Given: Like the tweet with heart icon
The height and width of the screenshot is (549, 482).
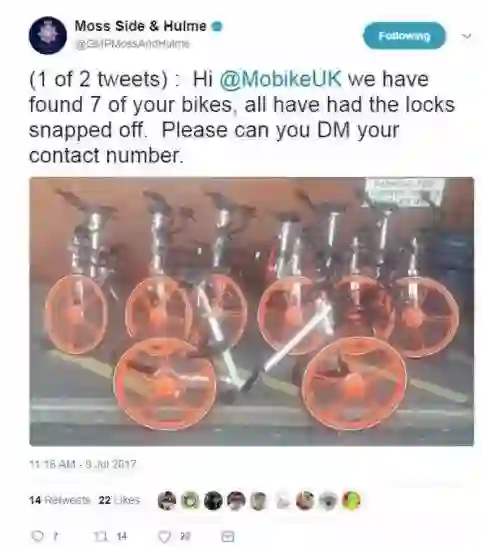Looking at the screenshot, I should pyautogui.click(x=164, y=536).
